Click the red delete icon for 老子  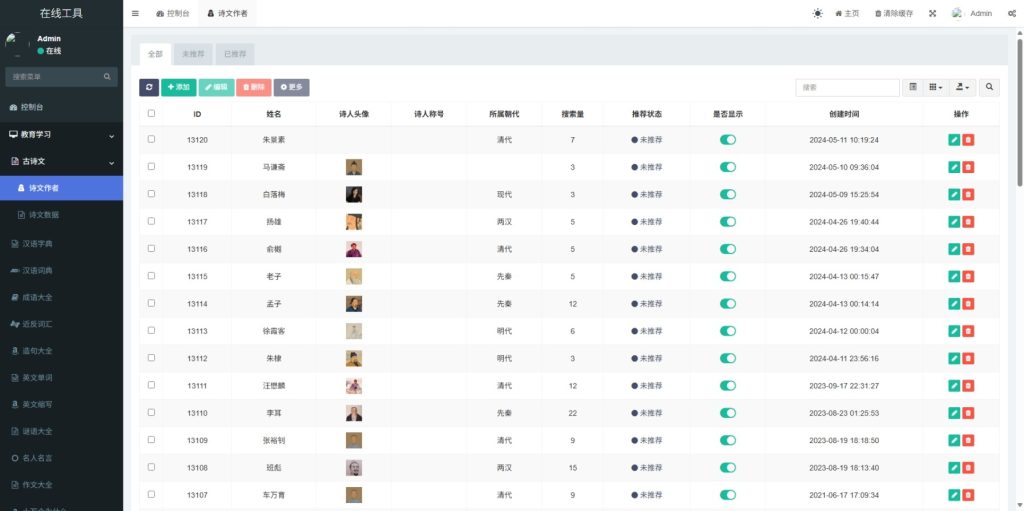point(968,276)
